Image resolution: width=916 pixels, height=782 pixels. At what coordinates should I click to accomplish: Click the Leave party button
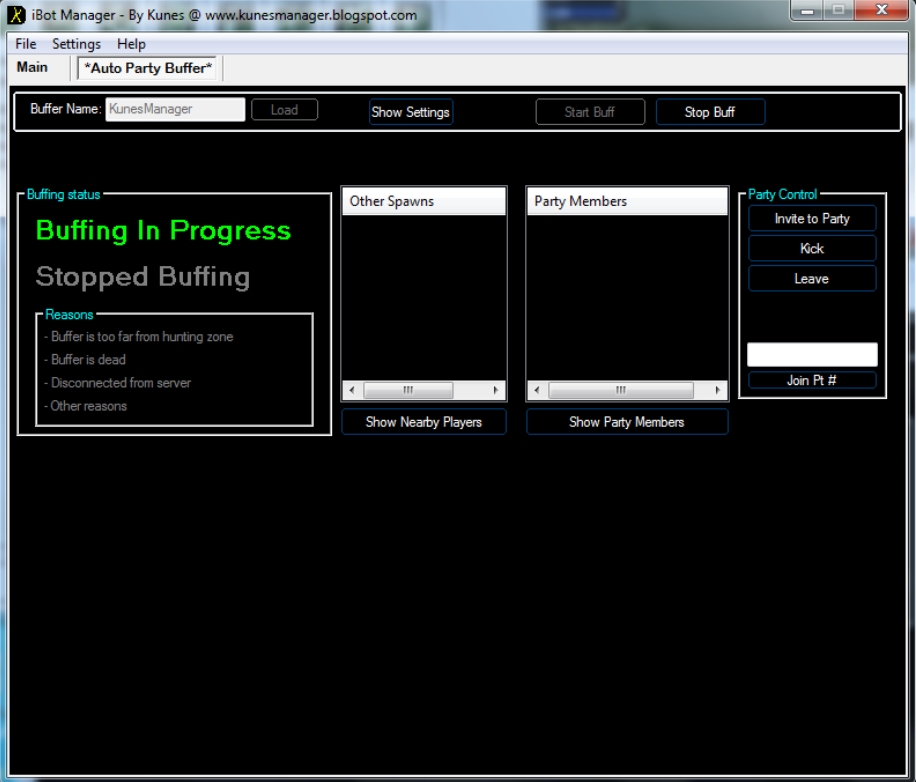811,279
